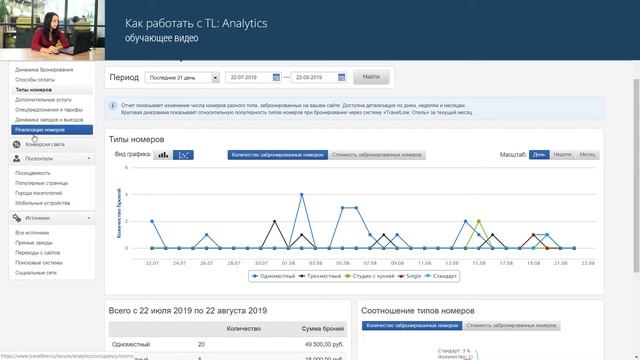The width and height of the screenshot is (640, 360).
Task: Open Динамика бронирования report
Action: [x=44, y=70]
